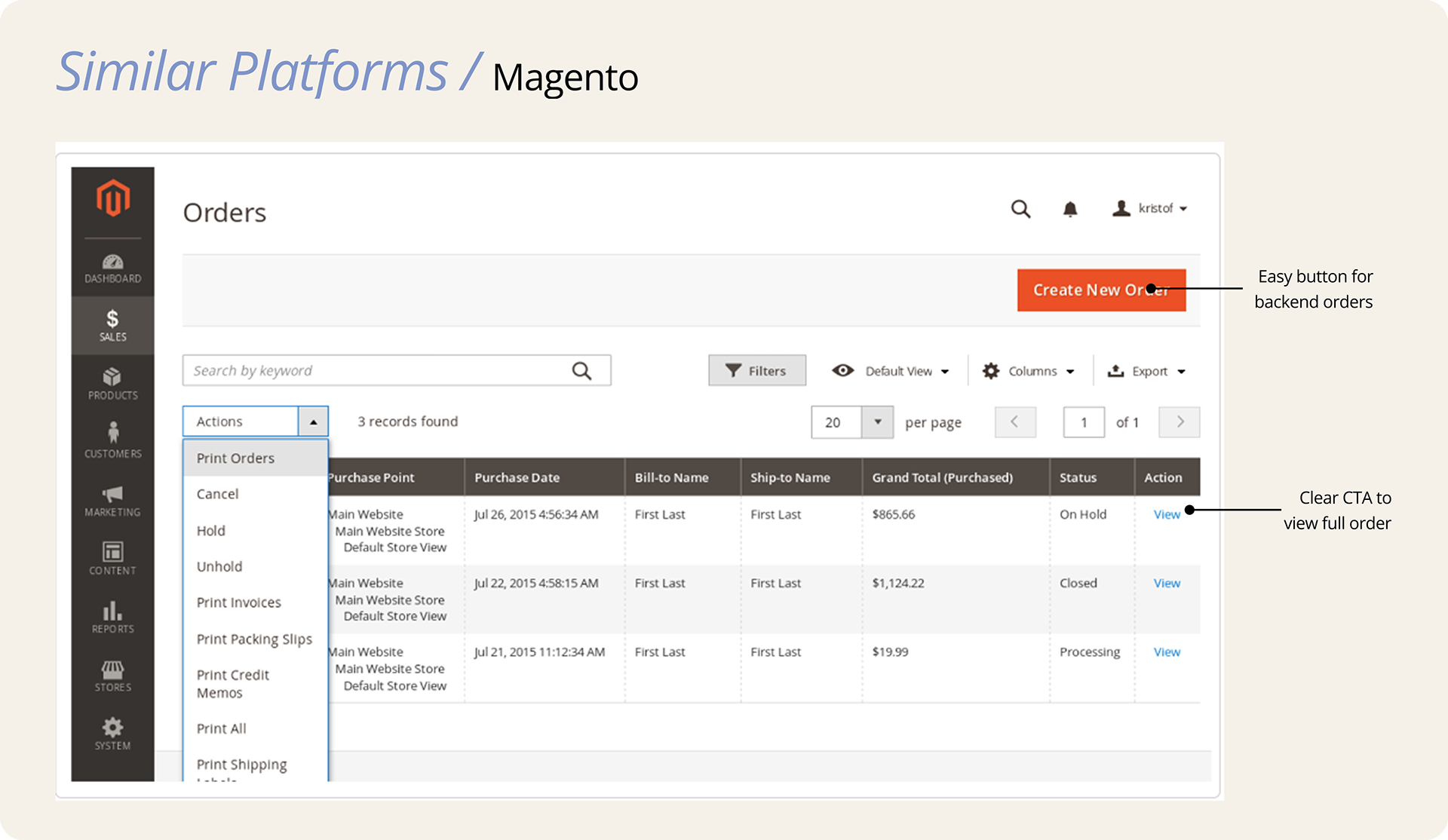1448x840 pixels.
Task: Select Print Shipping Labels action
Action: click(x=256, y=766)
